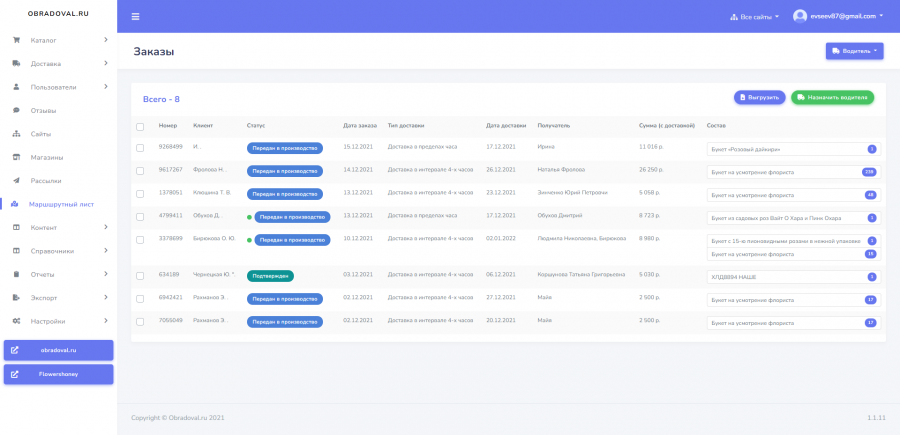Click the count badge 239 on Фролова order
900x435 pixels.
pyautogui.click(x=869, y=172)
